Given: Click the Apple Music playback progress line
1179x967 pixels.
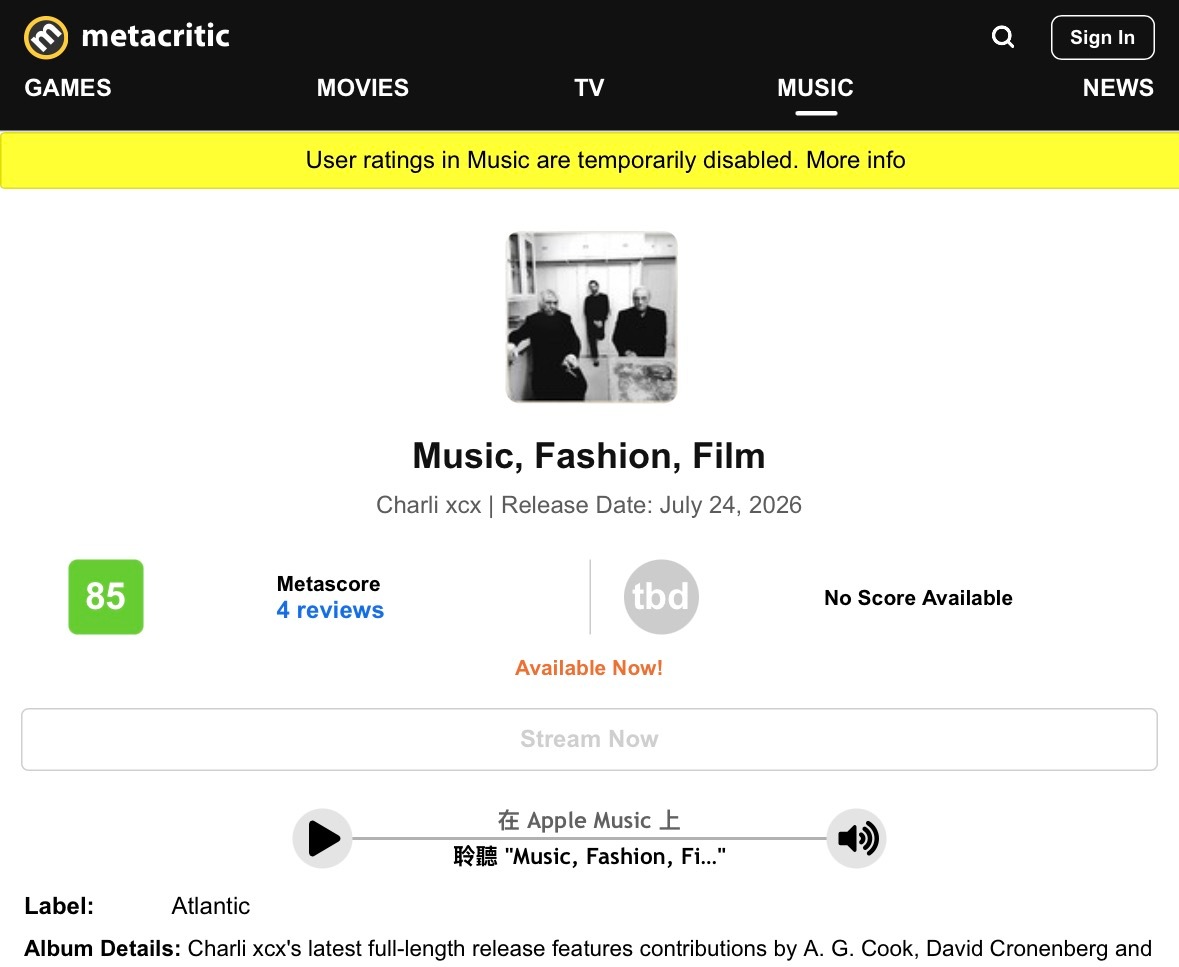Looking at the screenshot, I should [590, 838].
